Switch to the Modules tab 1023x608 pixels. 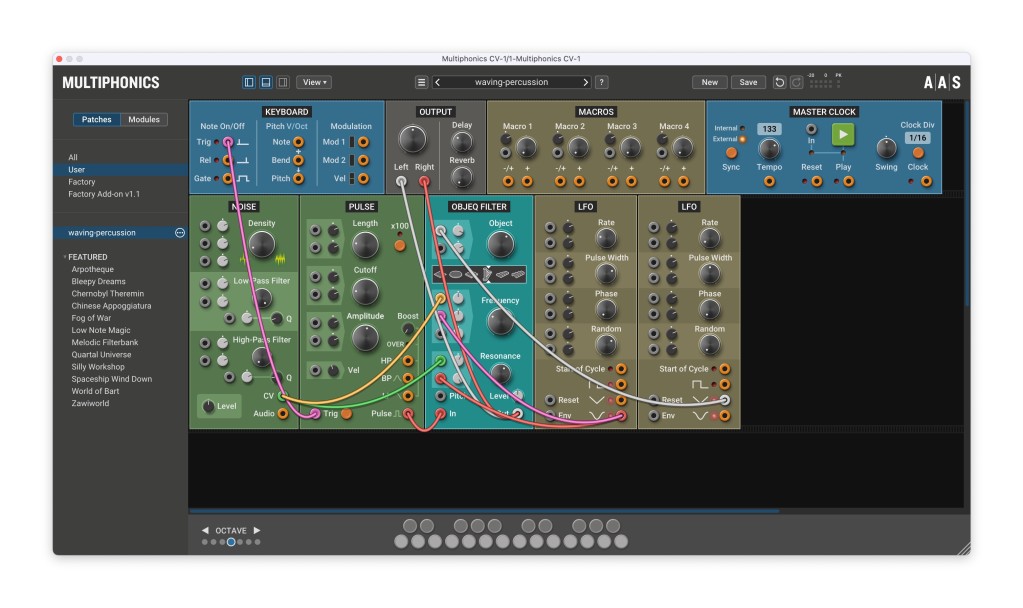point(144,120)
